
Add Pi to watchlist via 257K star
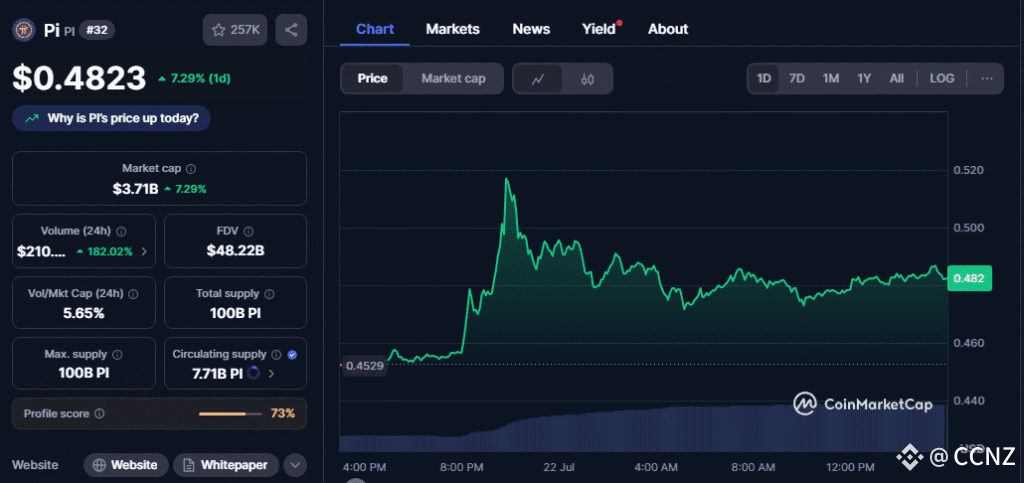coord(235,30)
